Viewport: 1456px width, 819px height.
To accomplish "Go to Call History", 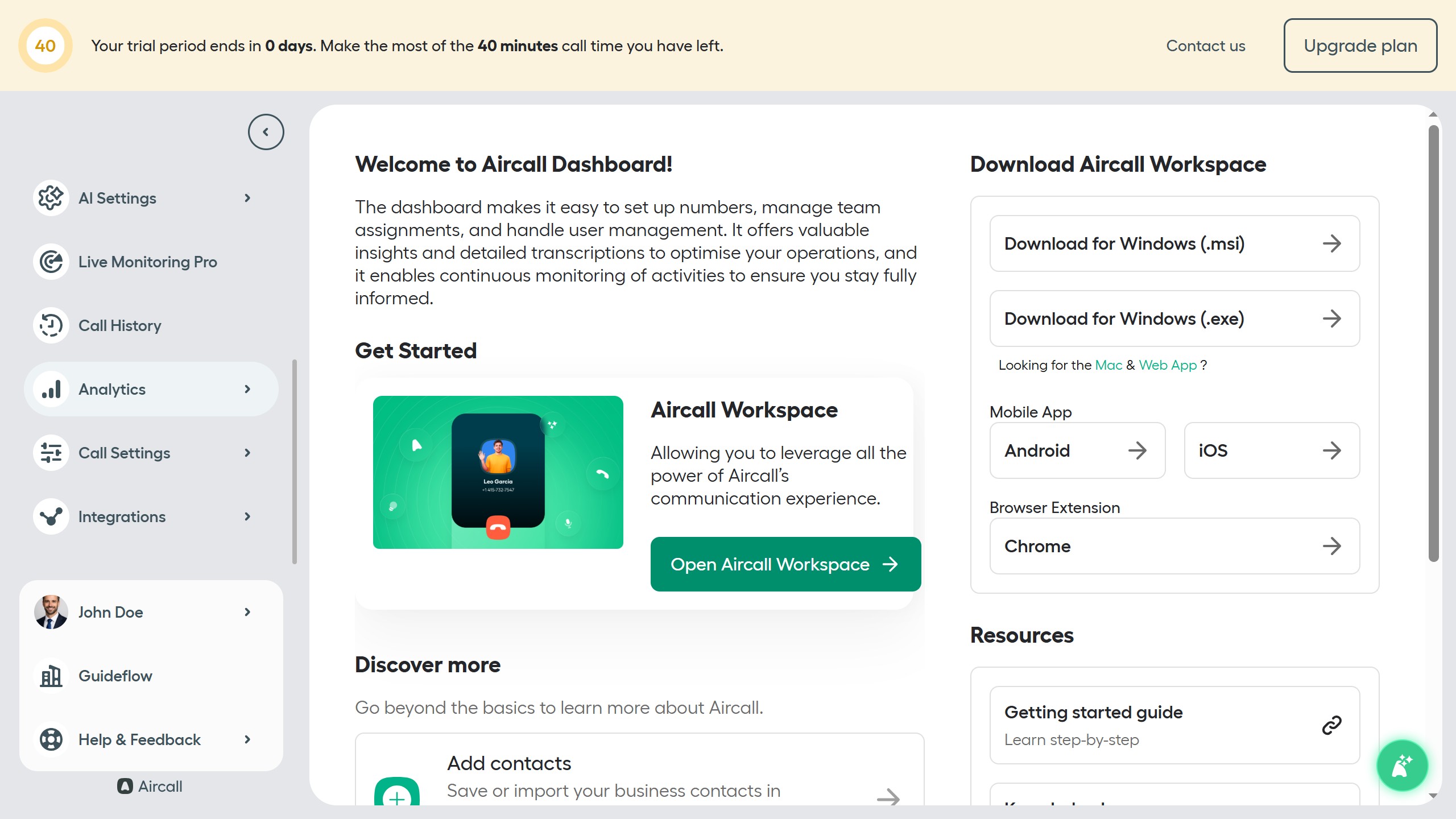I will (x=151, y=325).
